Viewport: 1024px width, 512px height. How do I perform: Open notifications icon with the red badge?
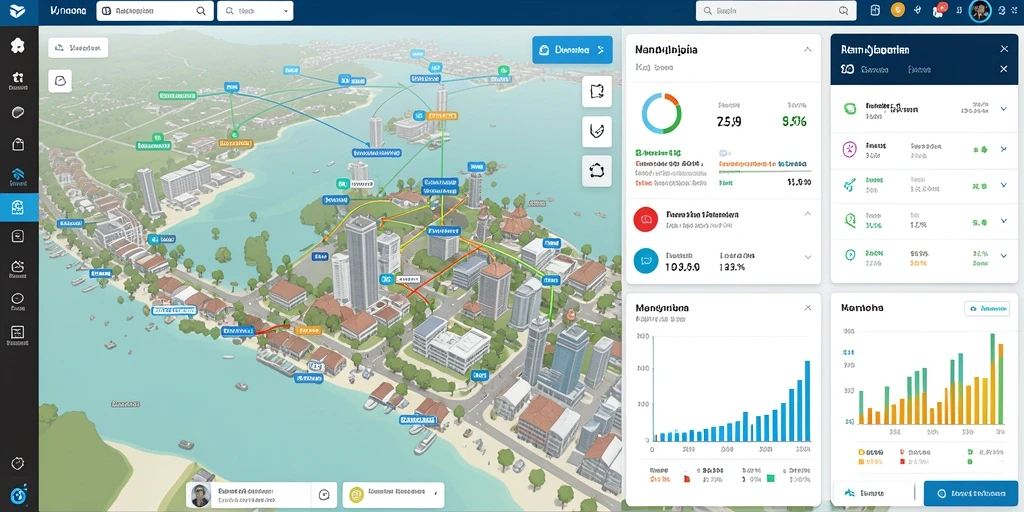pyautogui.click(x=938, y=10)
